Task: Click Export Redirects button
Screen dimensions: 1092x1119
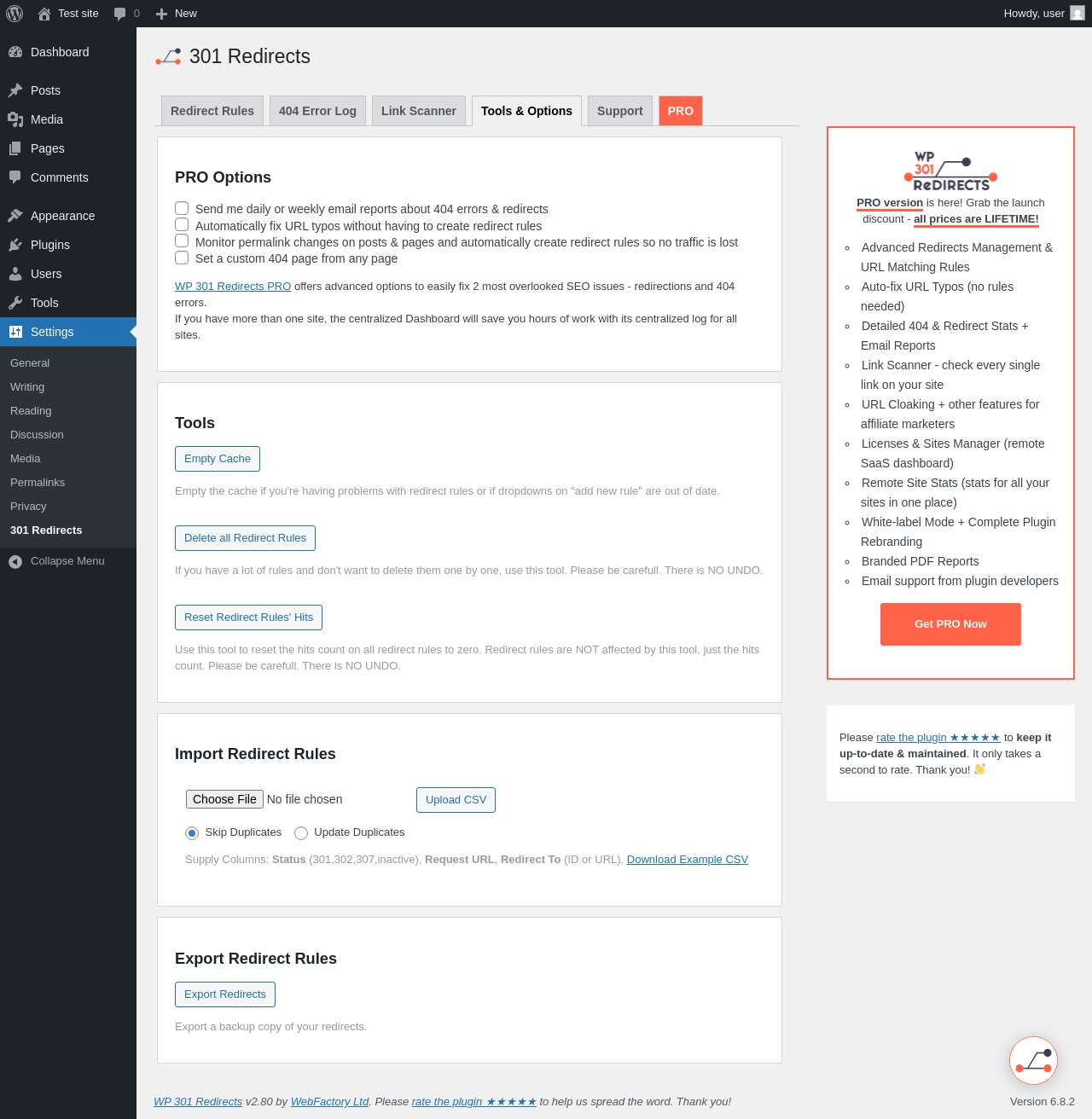Action: (x=225, y=994)
